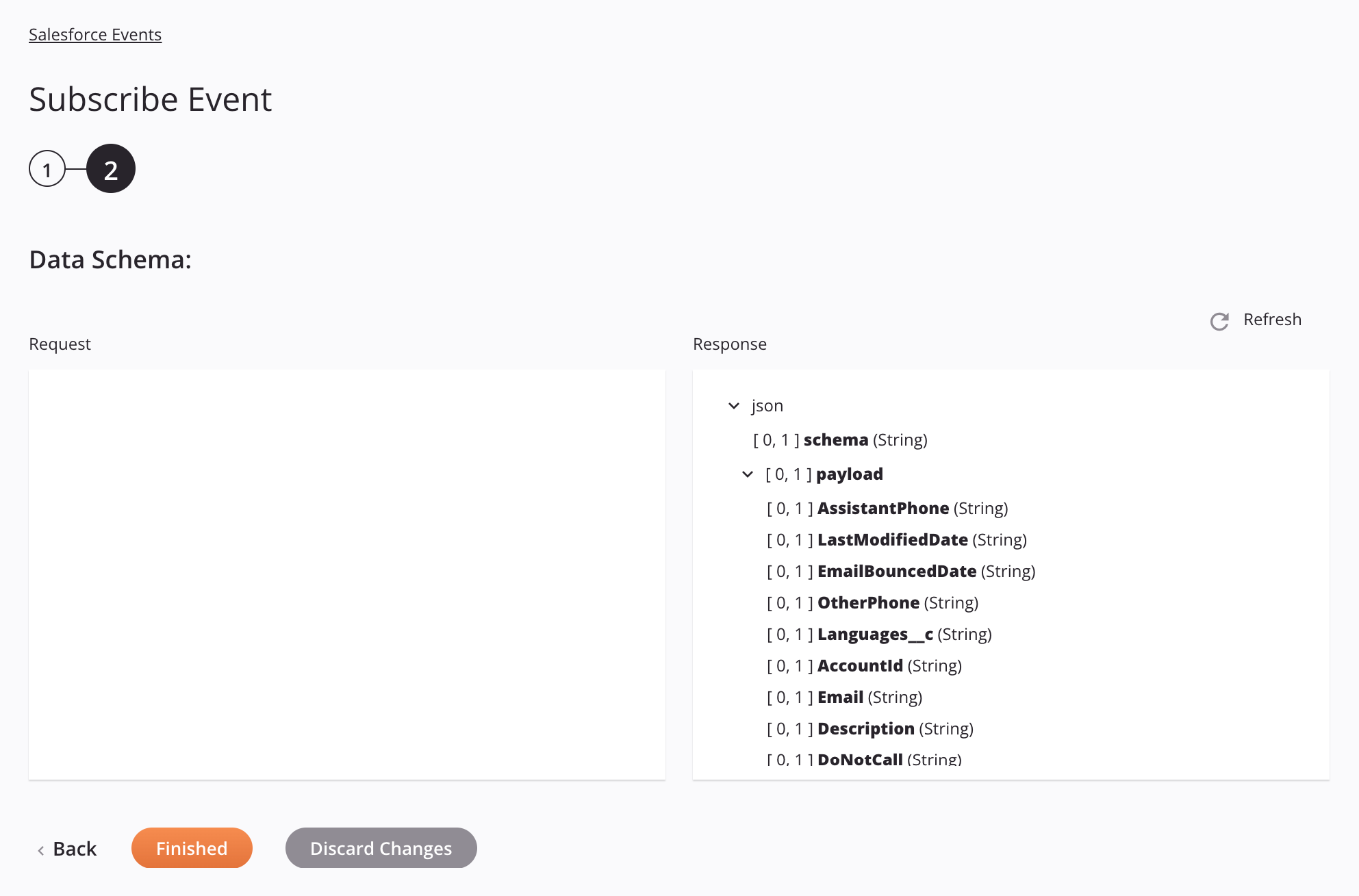Click the Finished button to complete
The height and width of the screenshot is (896, 1359).
pos(192,847)
